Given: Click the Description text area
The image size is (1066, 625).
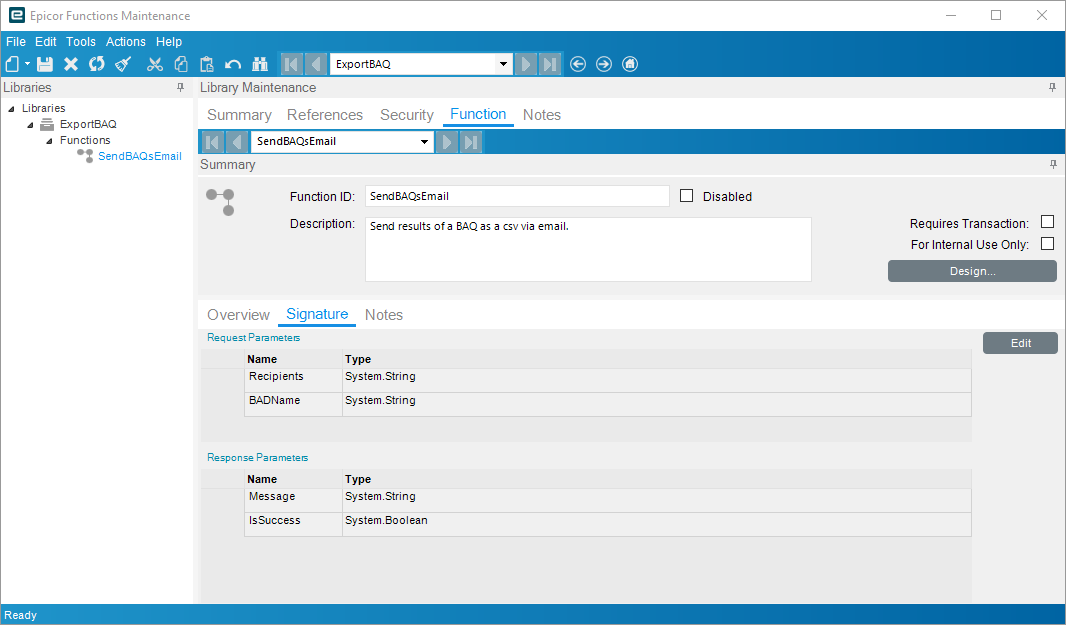Looking at the screenshot, I should click(x=588, y=250).
